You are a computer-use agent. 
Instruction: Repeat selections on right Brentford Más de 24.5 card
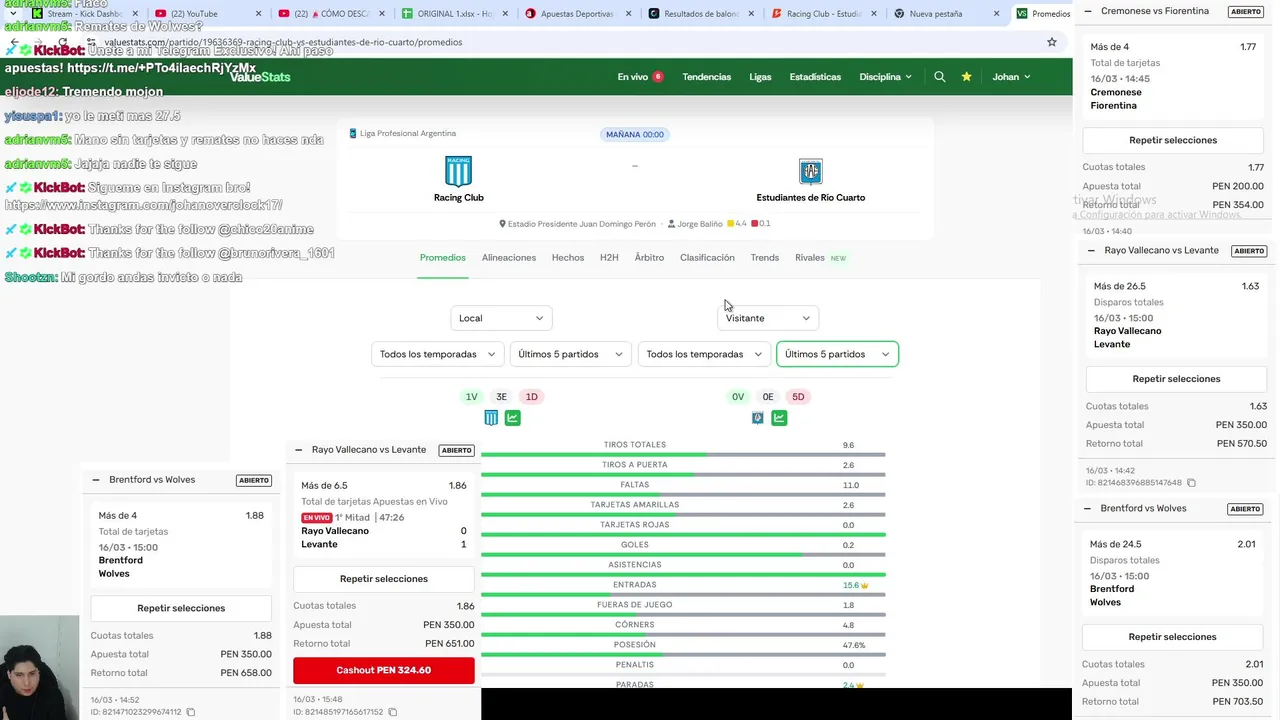point(1172,637)
